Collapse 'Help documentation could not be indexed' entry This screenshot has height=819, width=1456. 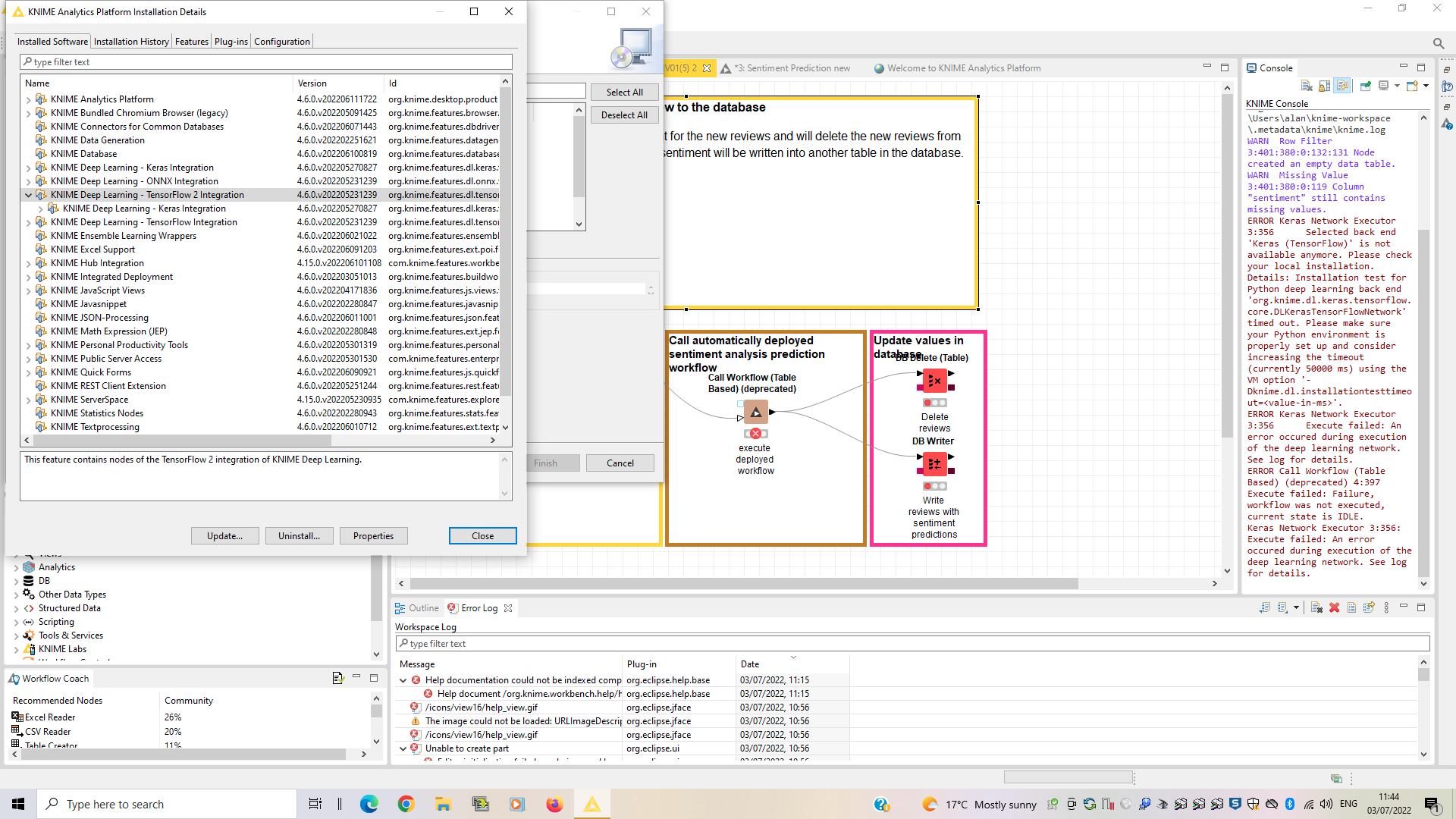[x=403, y=680]
